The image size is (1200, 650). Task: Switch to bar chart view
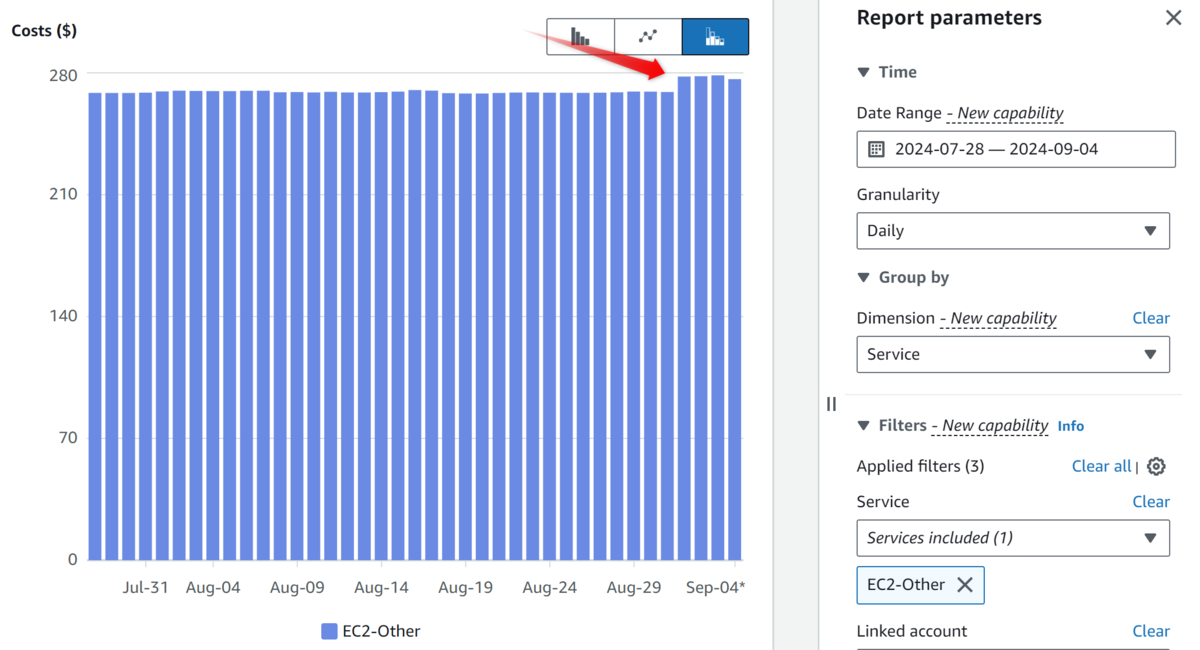[x=580, y=36]
